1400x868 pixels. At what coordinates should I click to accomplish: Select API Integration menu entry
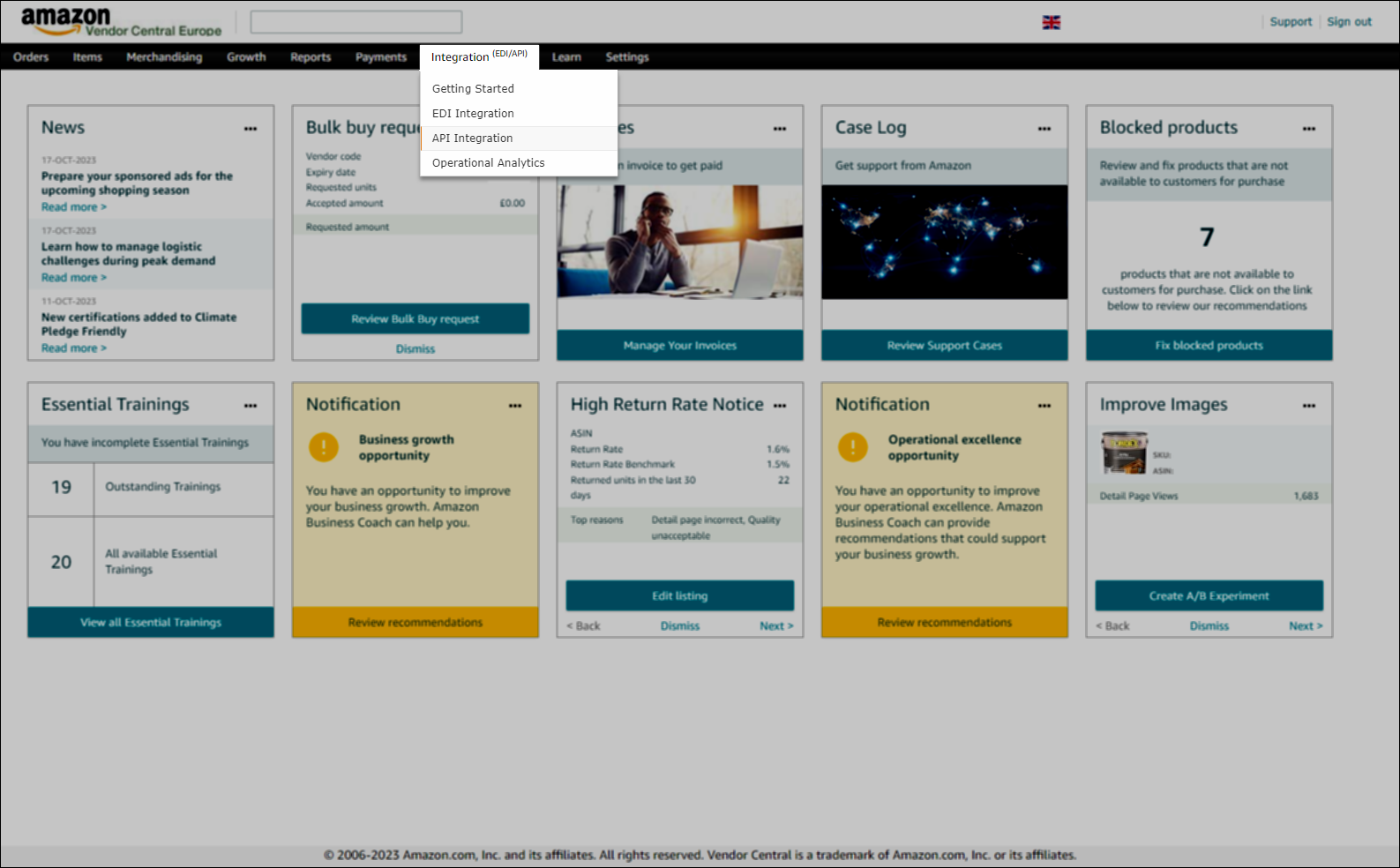click(x=519, y=138)
